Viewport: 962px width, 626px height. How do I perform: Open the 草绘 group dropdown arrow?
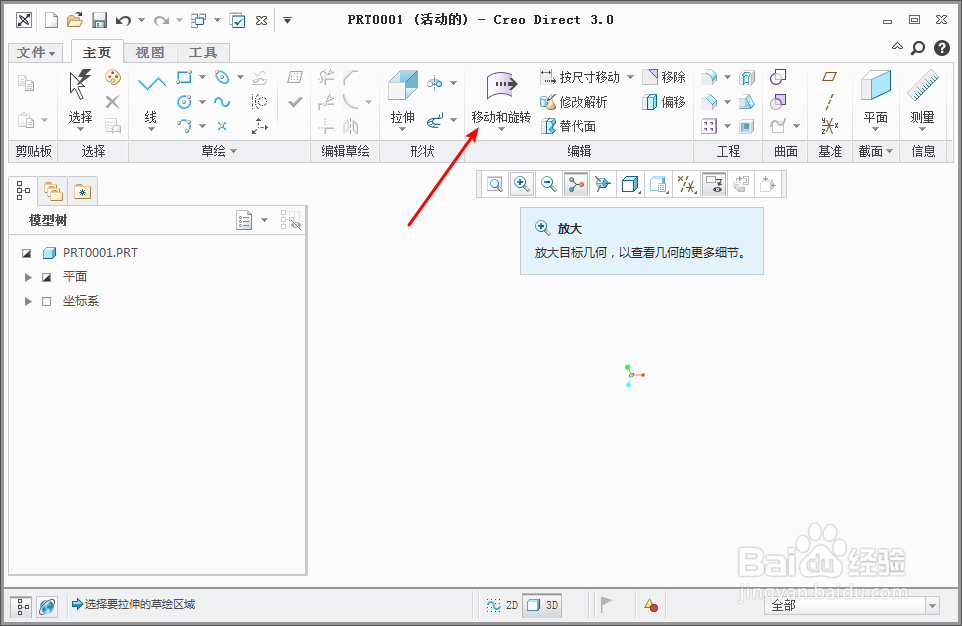click(x=233, y=151)
